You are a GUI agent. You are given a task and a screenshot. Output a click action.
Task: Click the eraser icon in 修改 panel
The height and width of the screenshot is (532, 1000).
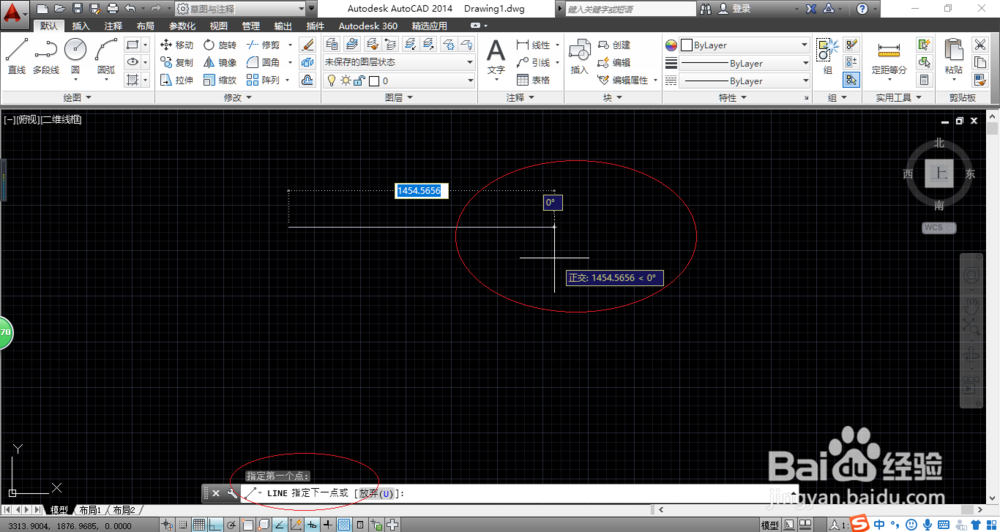tap(307, 45)
